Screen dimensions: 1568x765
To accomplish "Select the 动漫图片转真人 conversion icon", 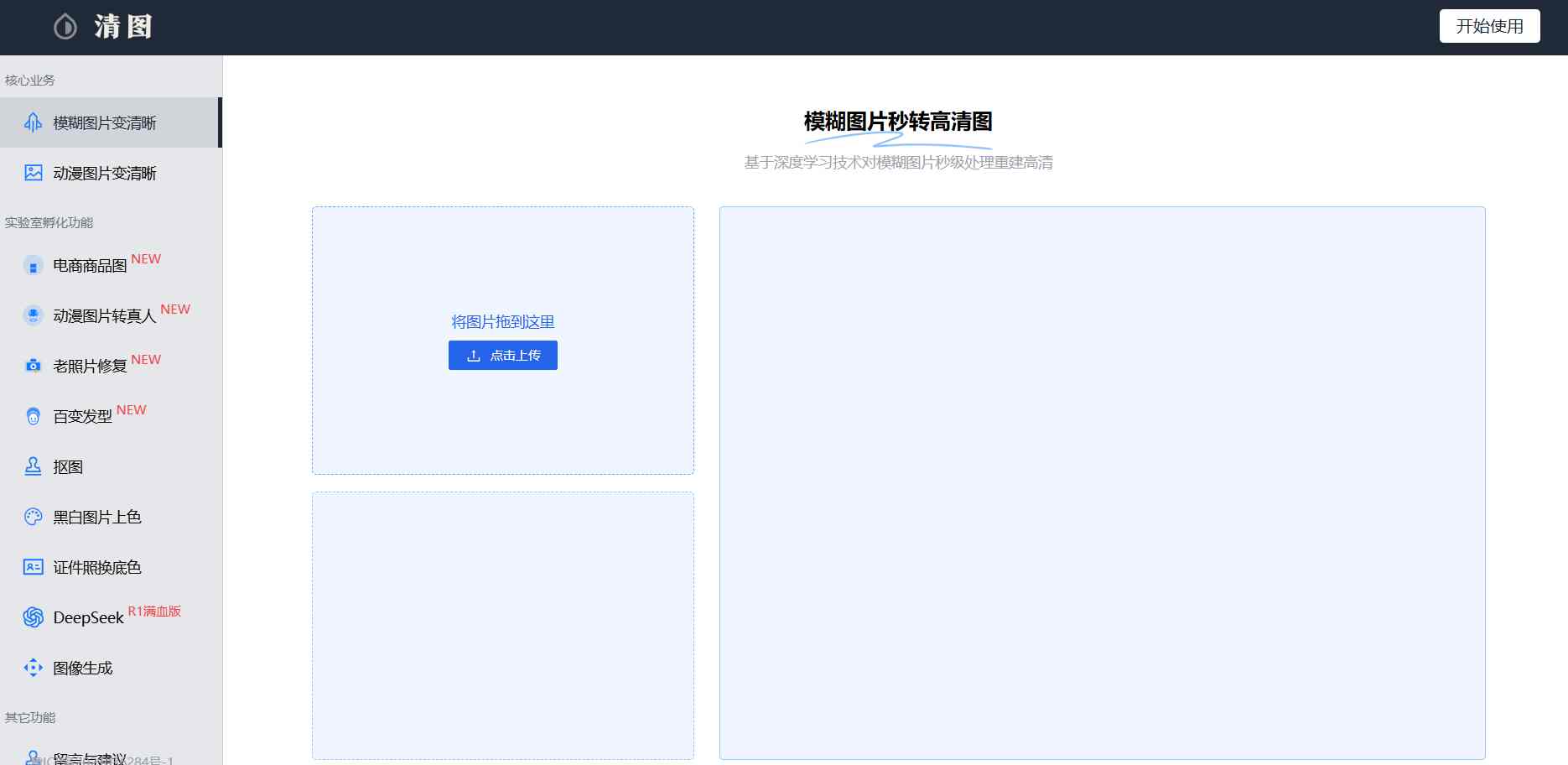I will click(32, 315).
